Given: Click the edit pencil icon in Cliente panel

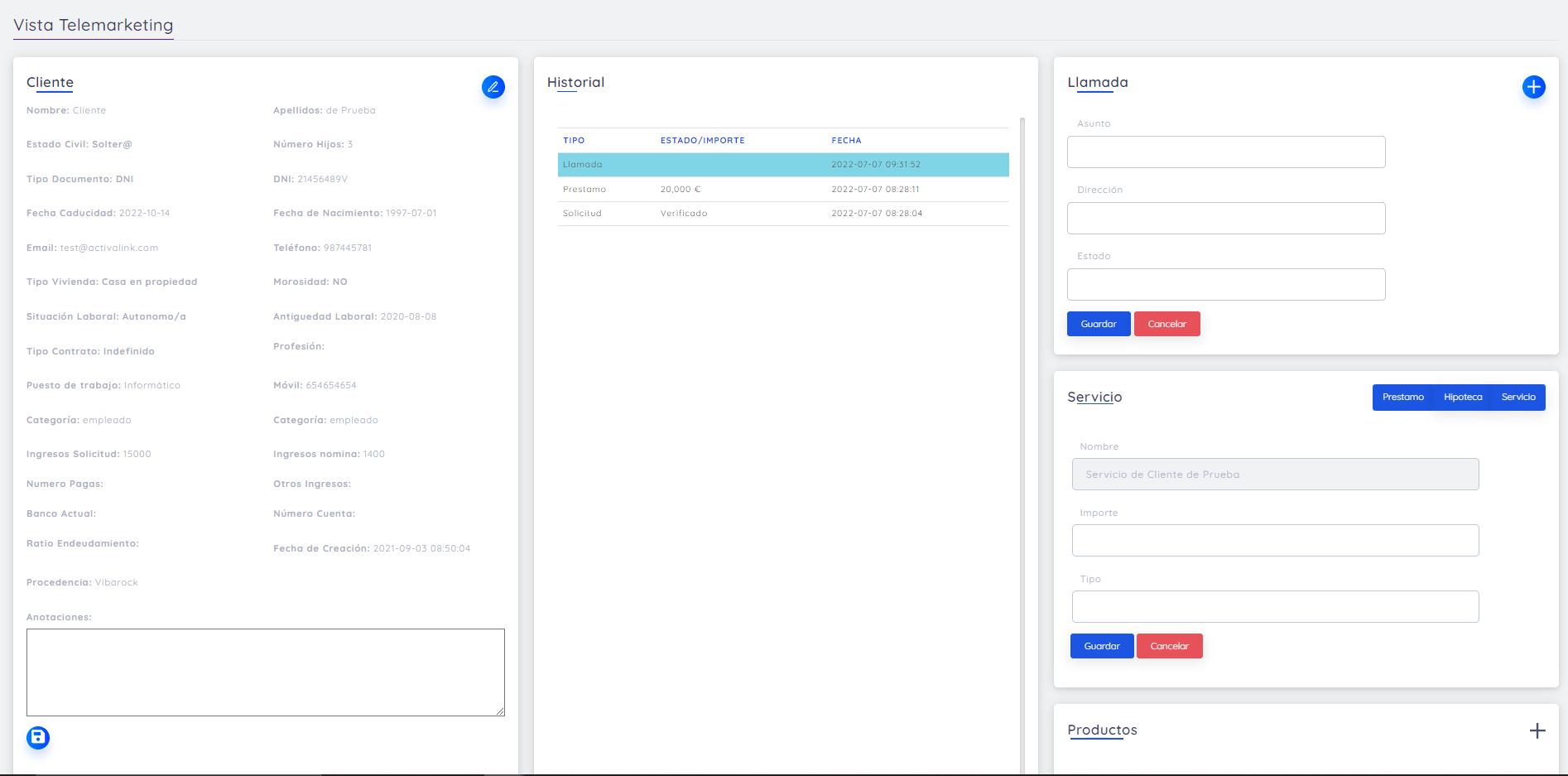Looking at the screenshot, I should point(493,87).
